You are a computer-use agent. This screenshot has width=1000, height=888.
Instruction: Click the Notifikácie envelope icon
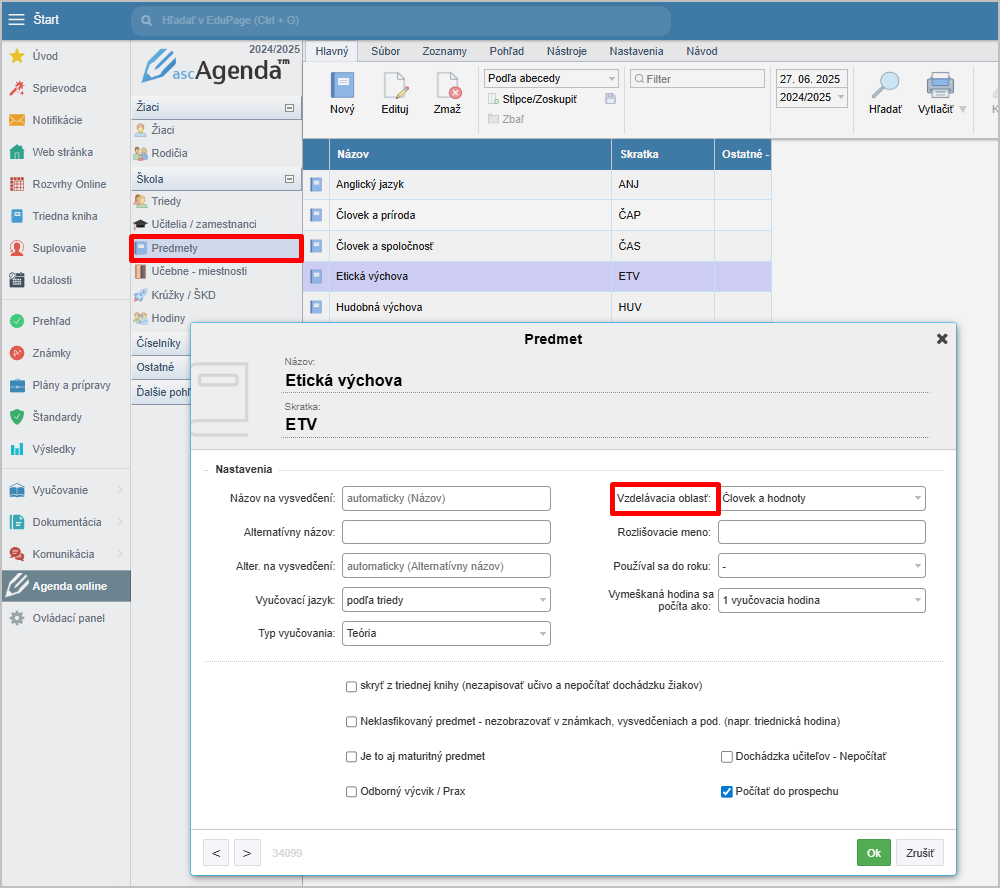click(17, 120)
